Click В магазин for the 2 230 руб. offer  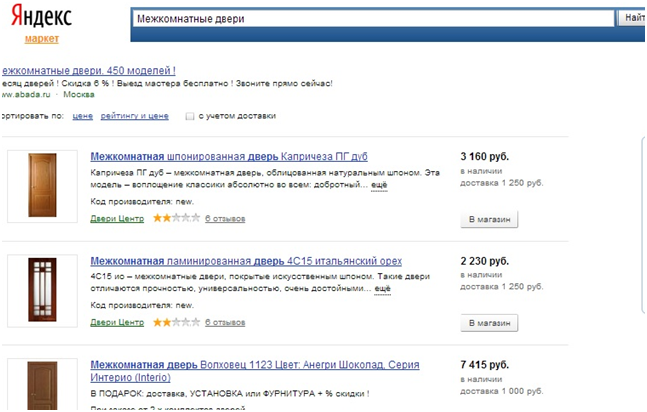(x=489, y=323)
